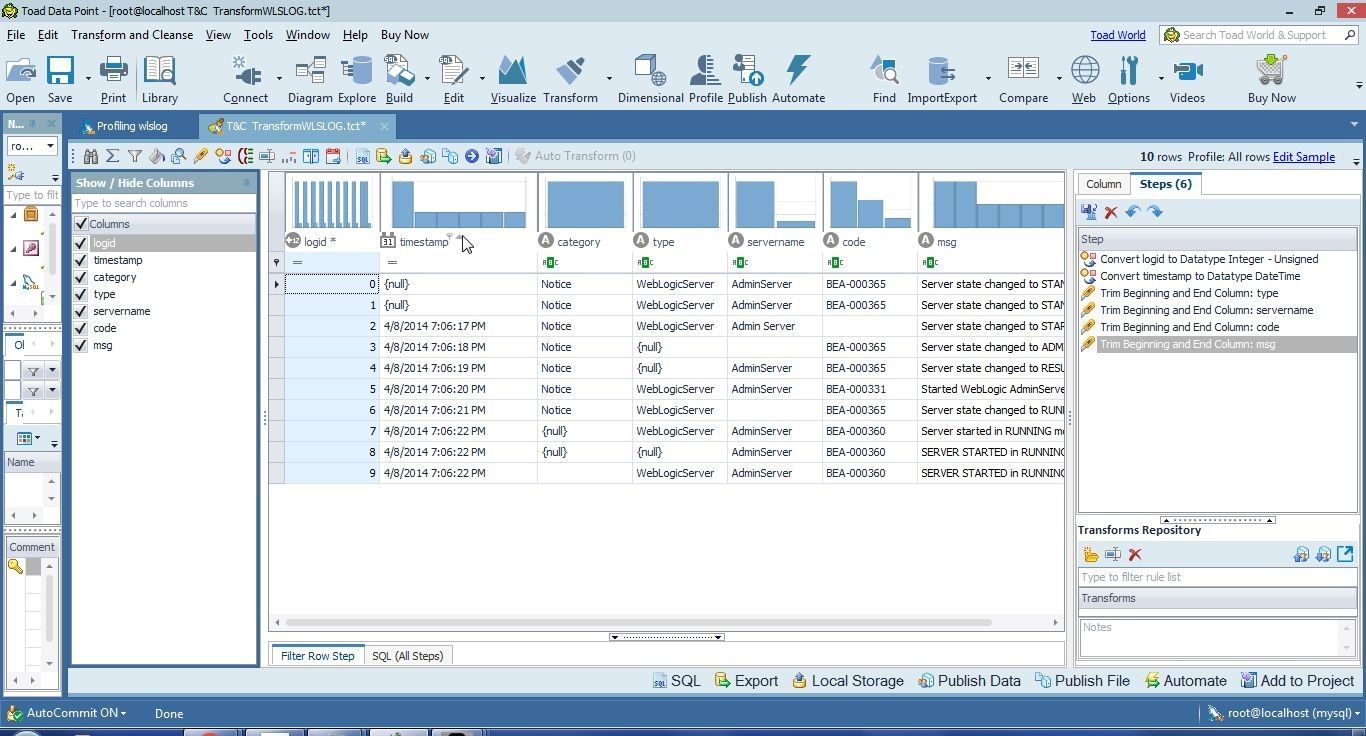Viewport: 1366px width, 736px height.
Task: Uncheck the code column checkbox
Action: click(81, 328)
